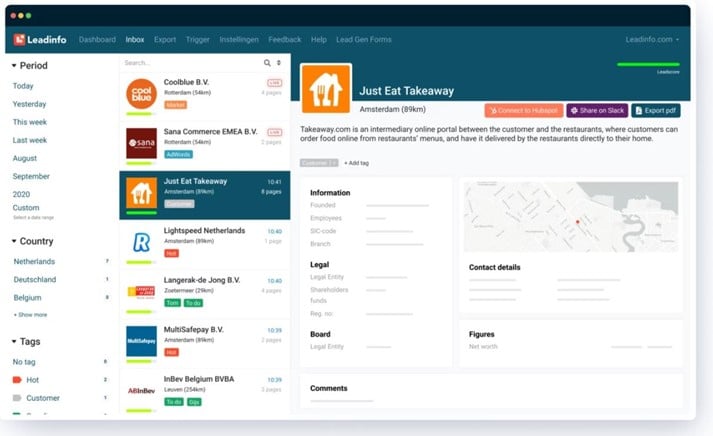Click the Lightspeed R logo
The width and height of the screenshot is (713, 436).
point(141,242)
